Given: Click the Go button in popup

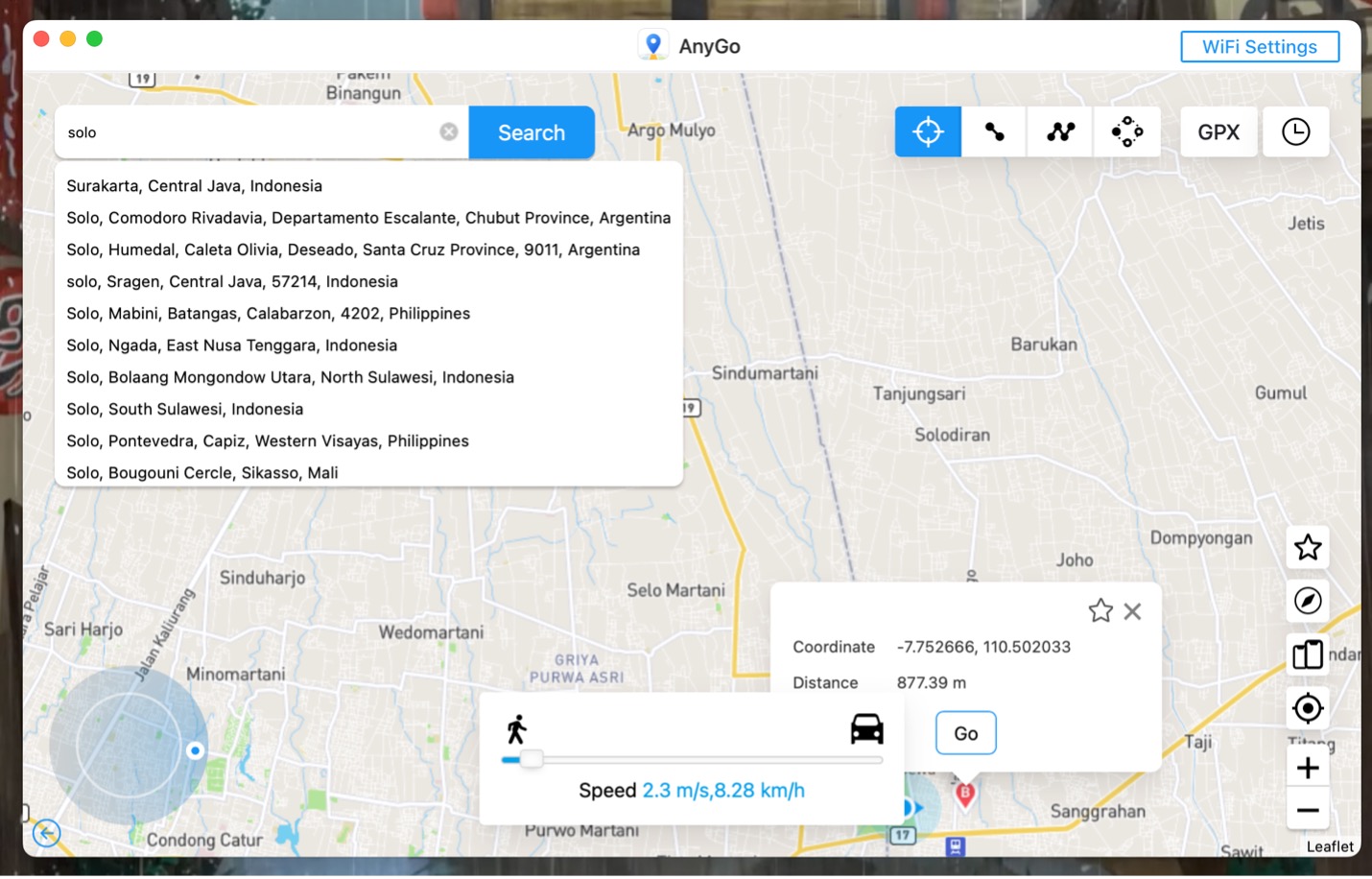Looking at the screenshot, I should (x=965, y=733).
